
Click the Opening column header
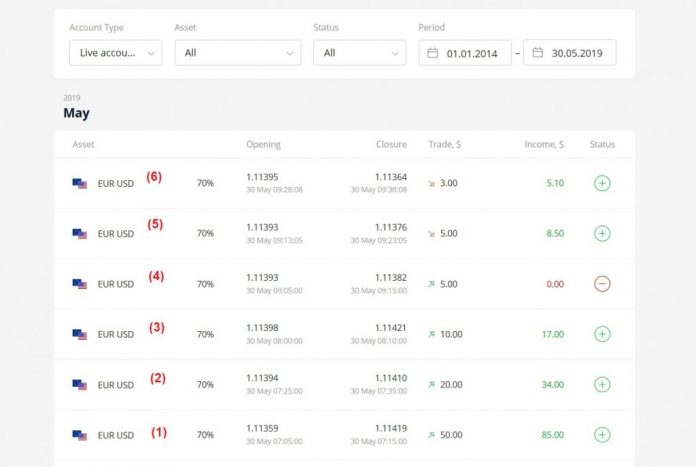[263, 145]
